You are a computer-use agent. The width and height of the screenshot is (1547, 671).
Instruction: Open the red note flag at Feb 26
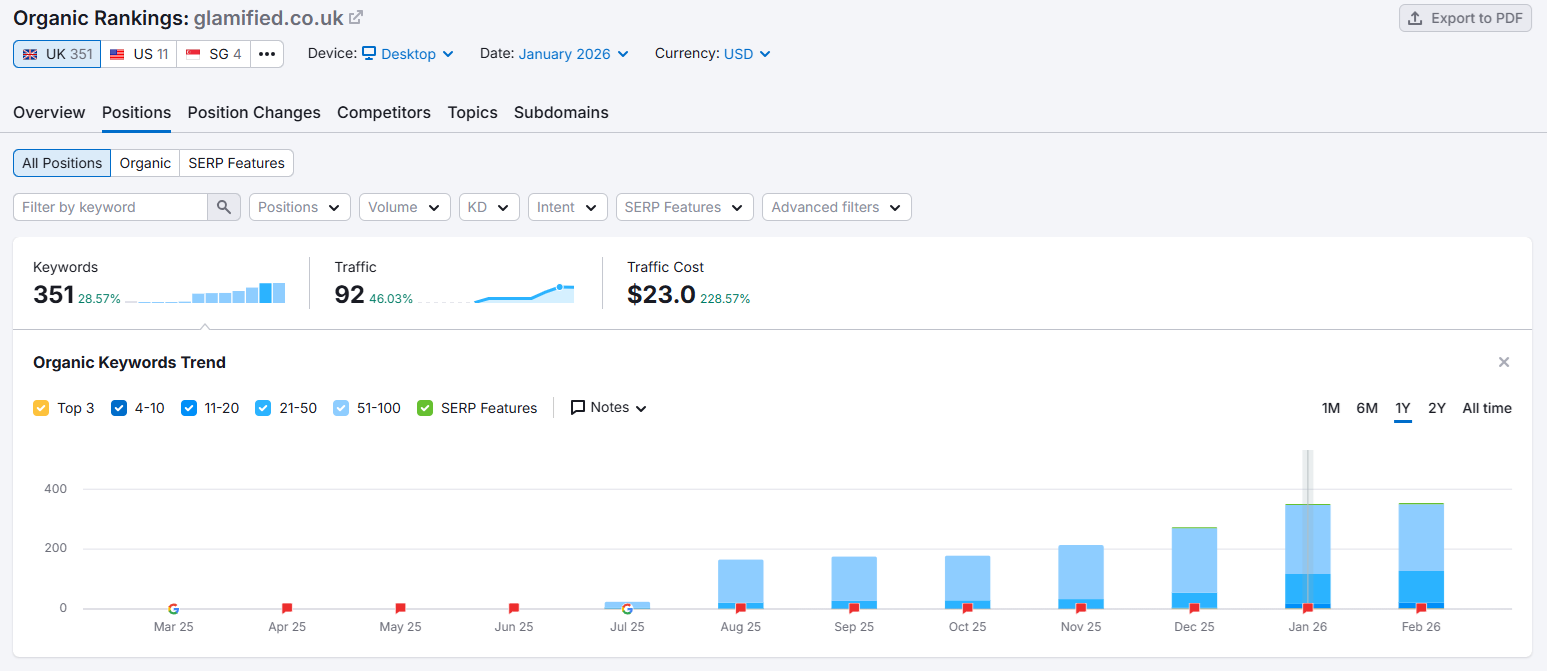coord(1421,608)
